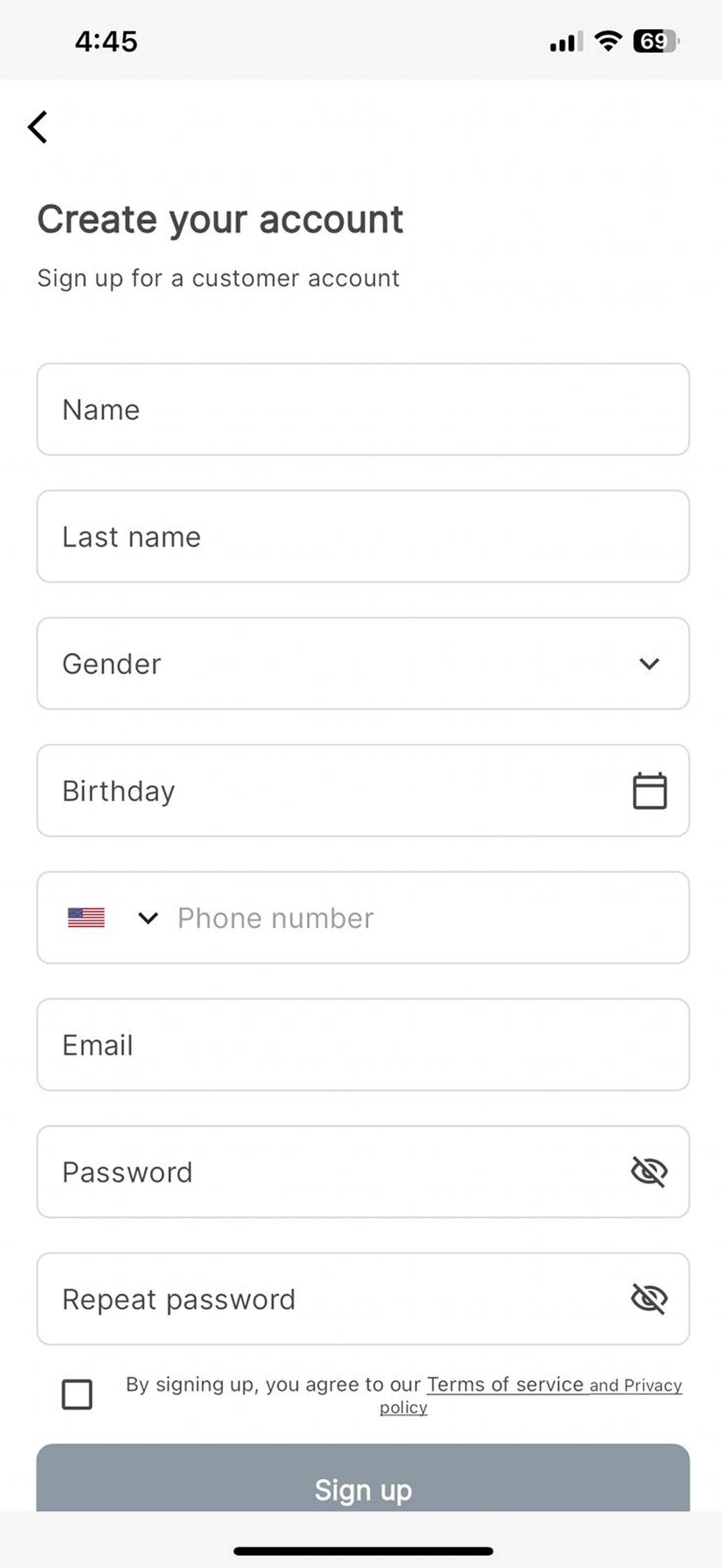Open the Birthday calendar icon

pos(649,791)
